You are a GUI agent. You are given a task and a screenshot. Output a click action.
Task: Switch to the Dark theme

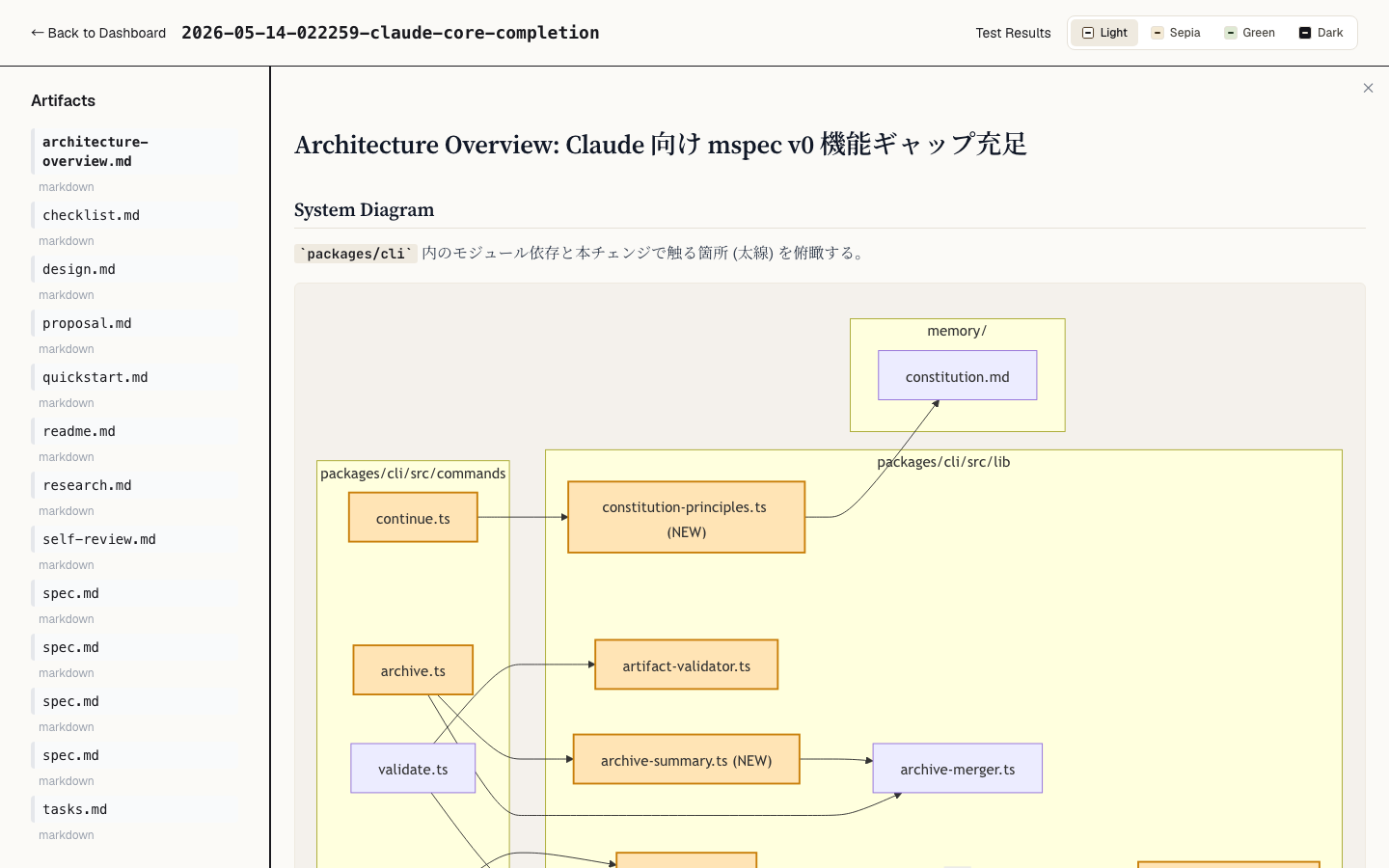pos(1321,33)
